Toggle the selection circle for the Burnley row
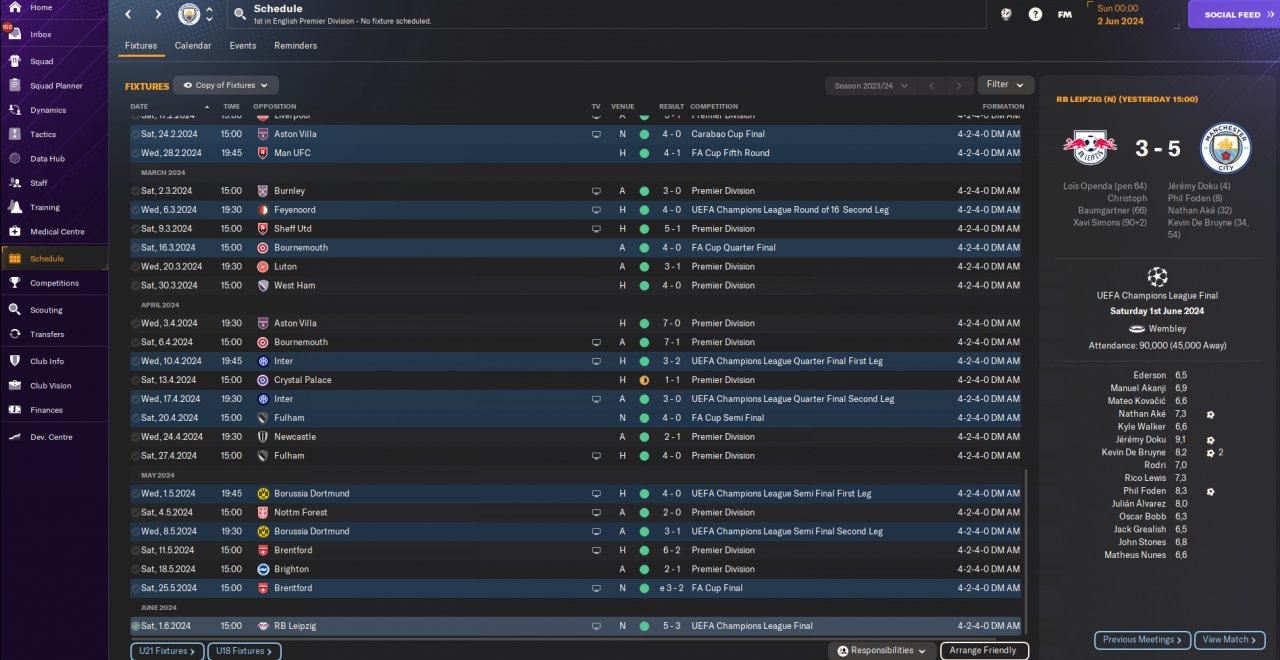The width and height of the screenshot is (1280, 660). [x=136, y=191]
